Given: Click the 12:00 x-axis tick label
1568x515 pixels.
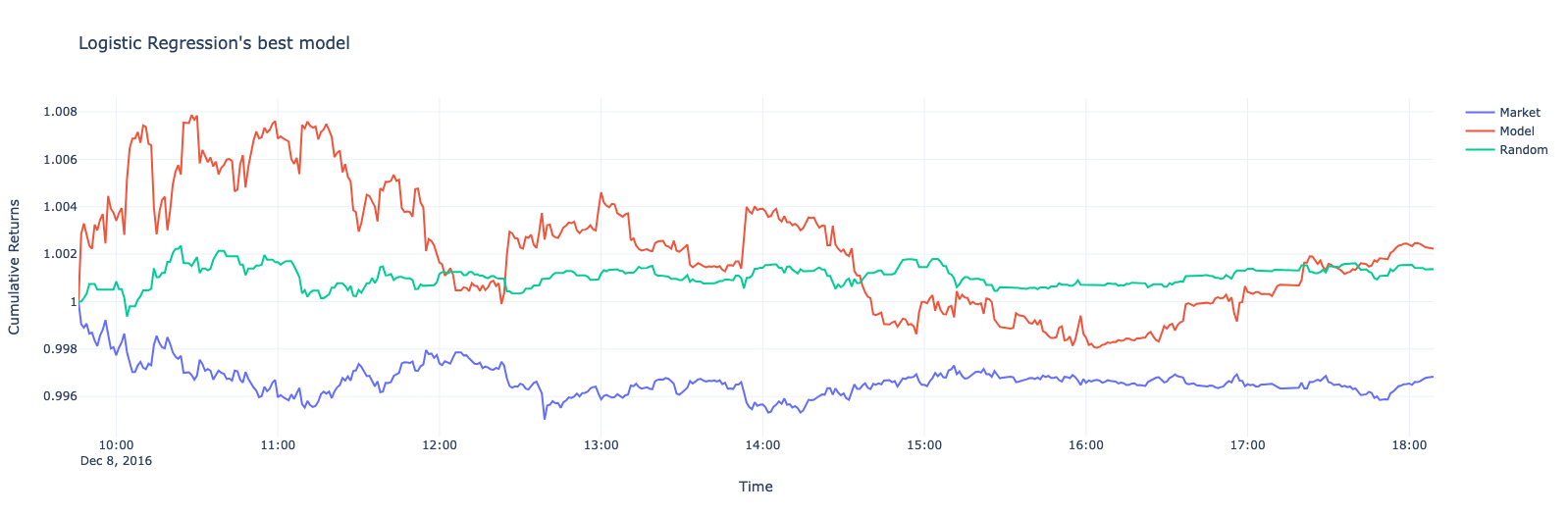Looking at the screenshot, I should [x=439, y=445].
